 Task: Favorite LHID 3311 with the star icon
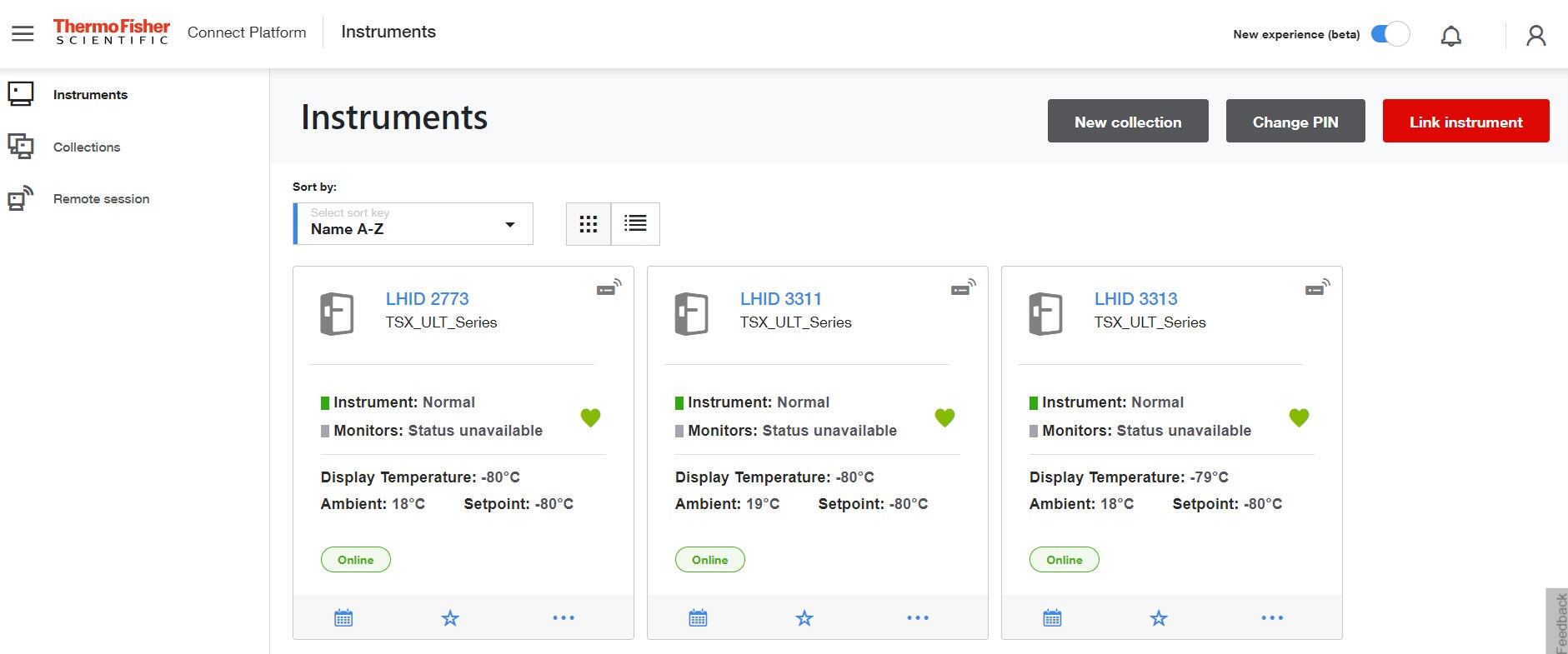(804, 618)
